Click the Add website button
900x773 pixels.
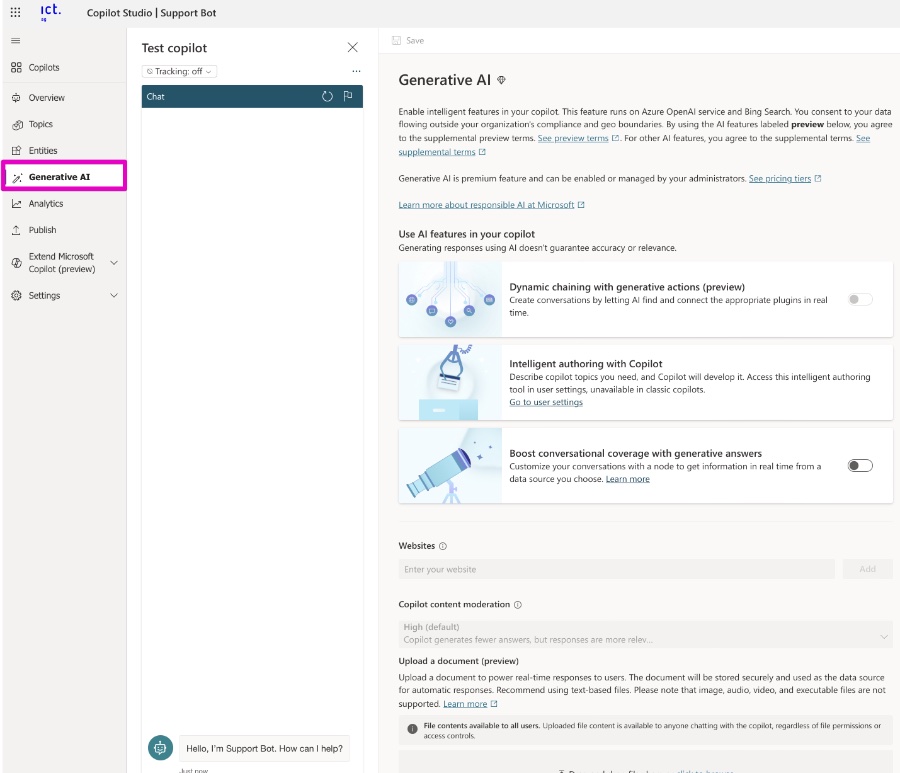click(x=867, y=569)
